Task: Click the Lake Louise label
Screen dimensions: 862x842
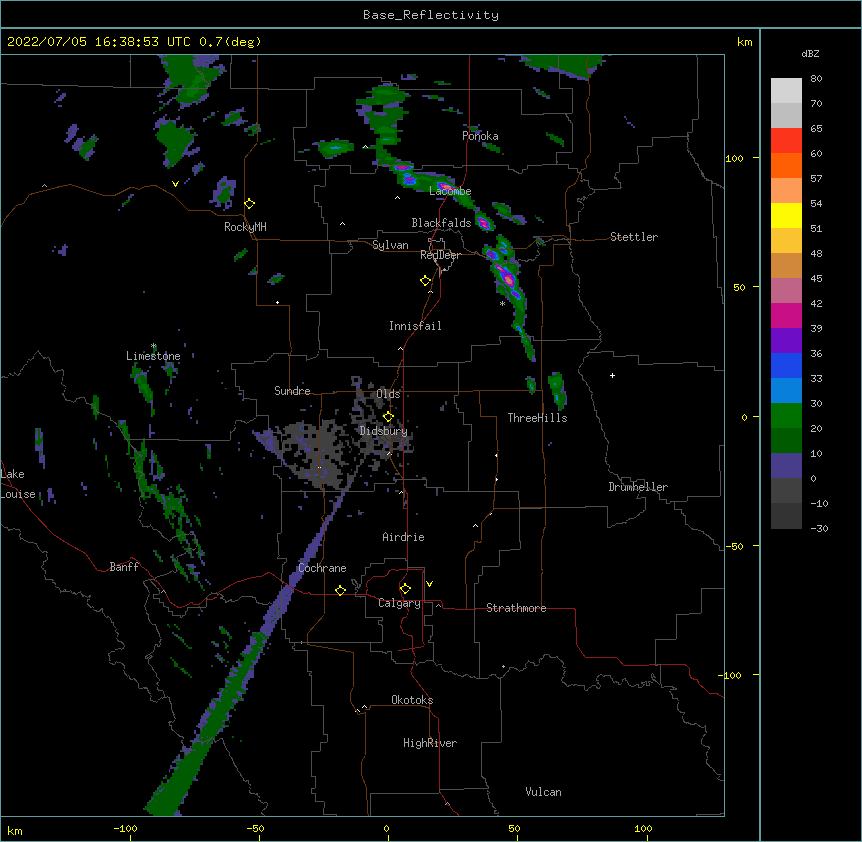Action: [18, 484]
